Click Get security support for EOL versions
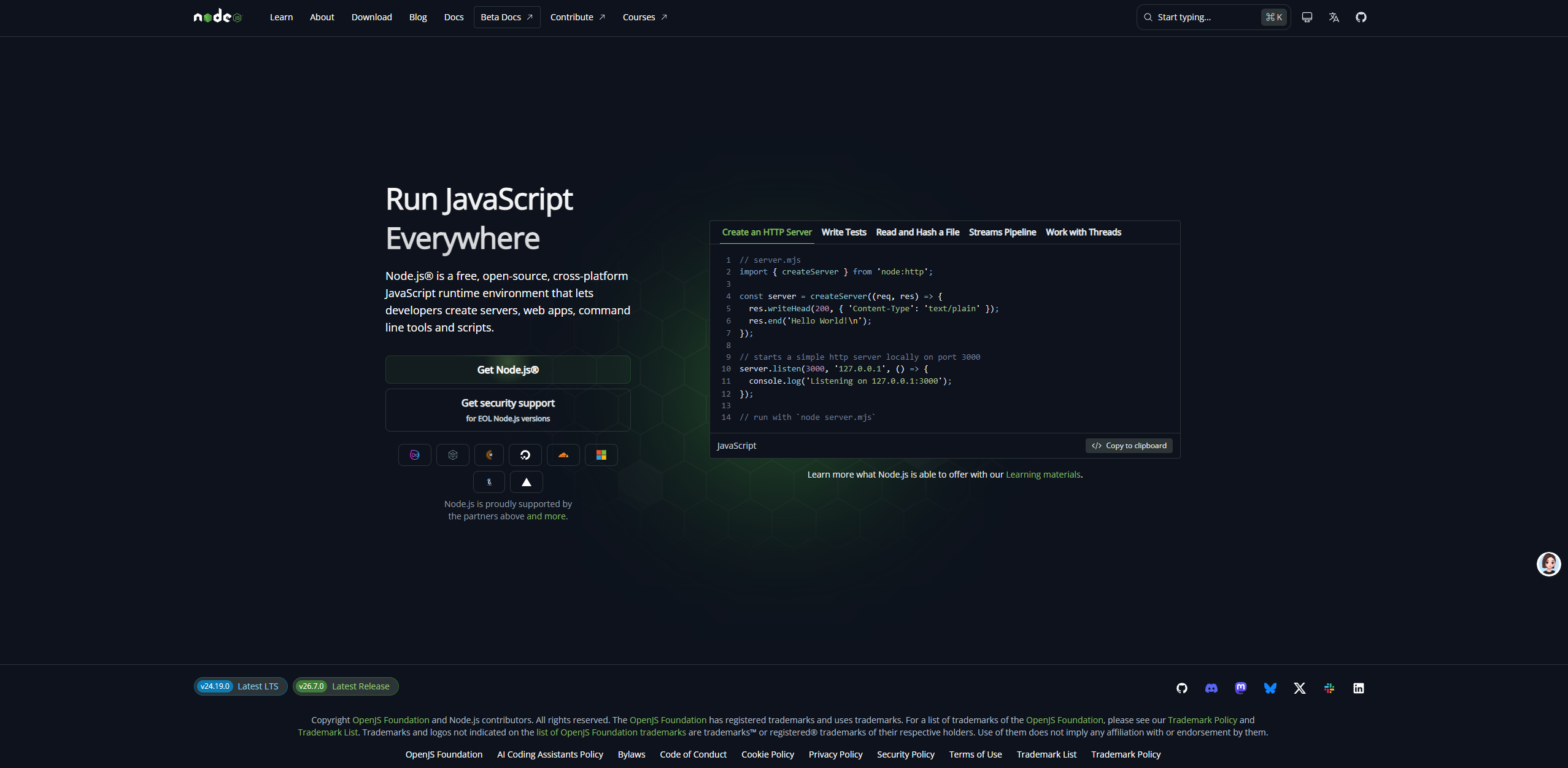Image resolution: width=1568 pixels, height=768 pixels. coord(508,410)
